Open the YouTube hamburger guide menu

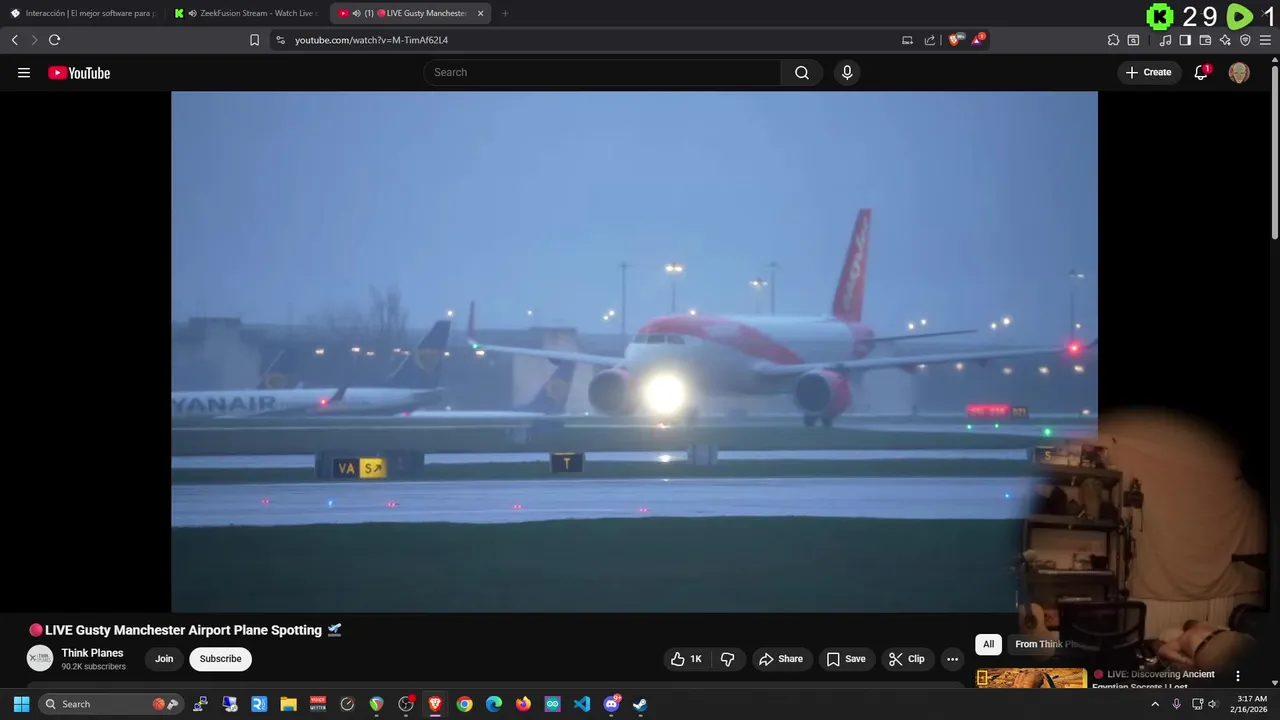[x=24, y=72]
